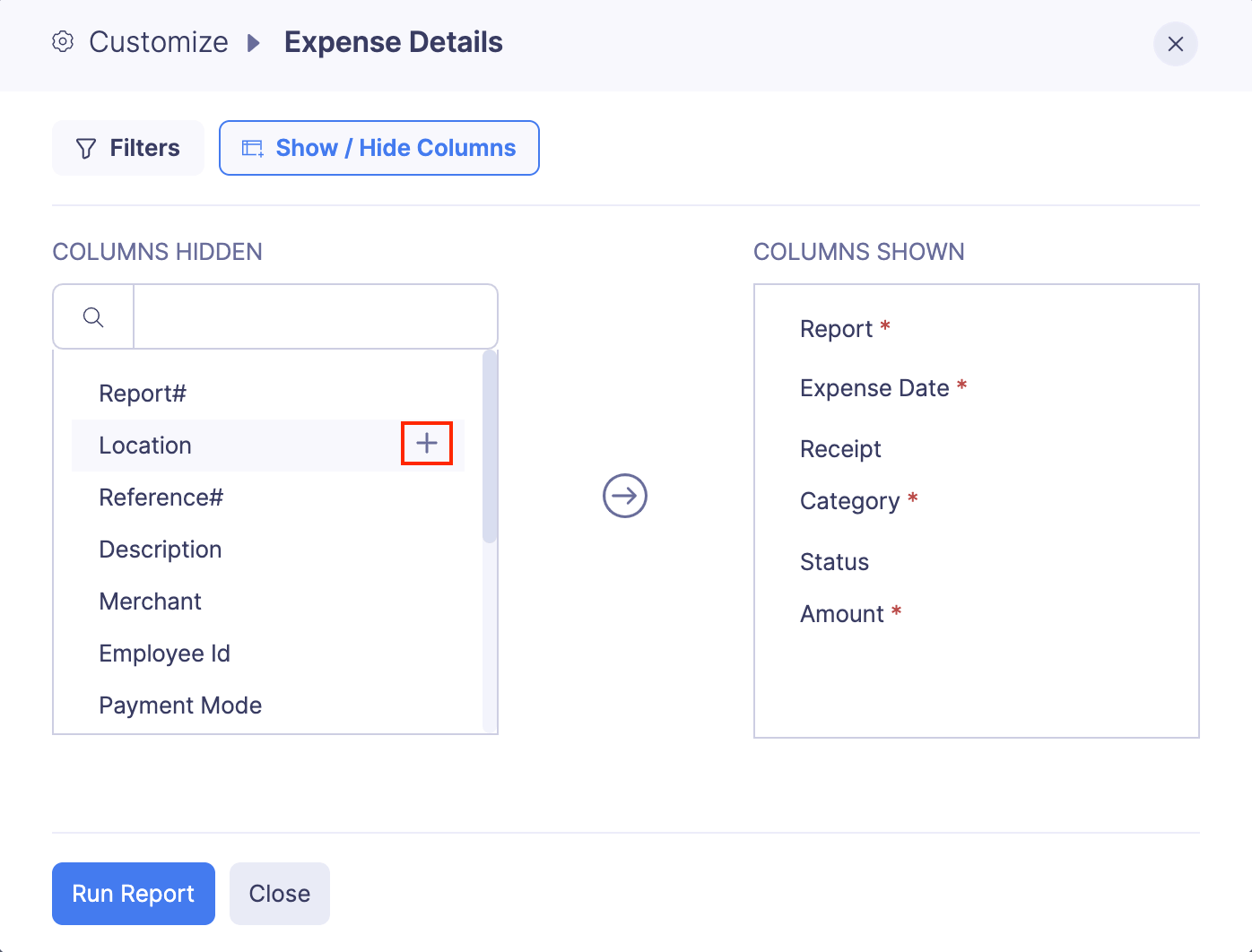
Task: Close the Customize dialog with X
Action: [x=1175, y=44]
